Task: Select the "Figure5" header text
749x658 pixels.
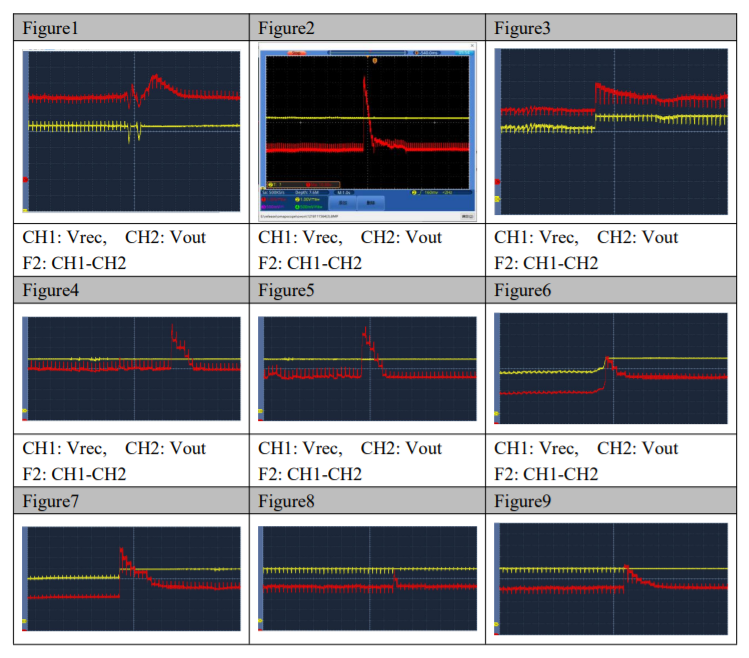Action: click(x=286, y=290)
